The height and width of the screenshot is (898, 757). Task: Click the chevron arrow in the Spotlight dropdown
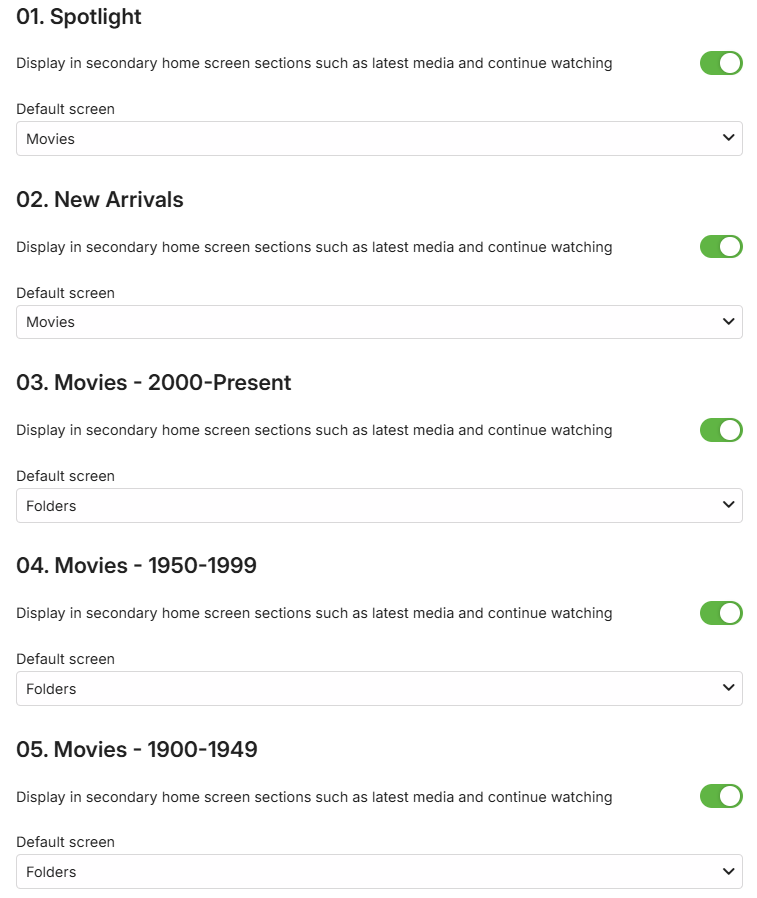pyautogui.click(x=728, y=138)
